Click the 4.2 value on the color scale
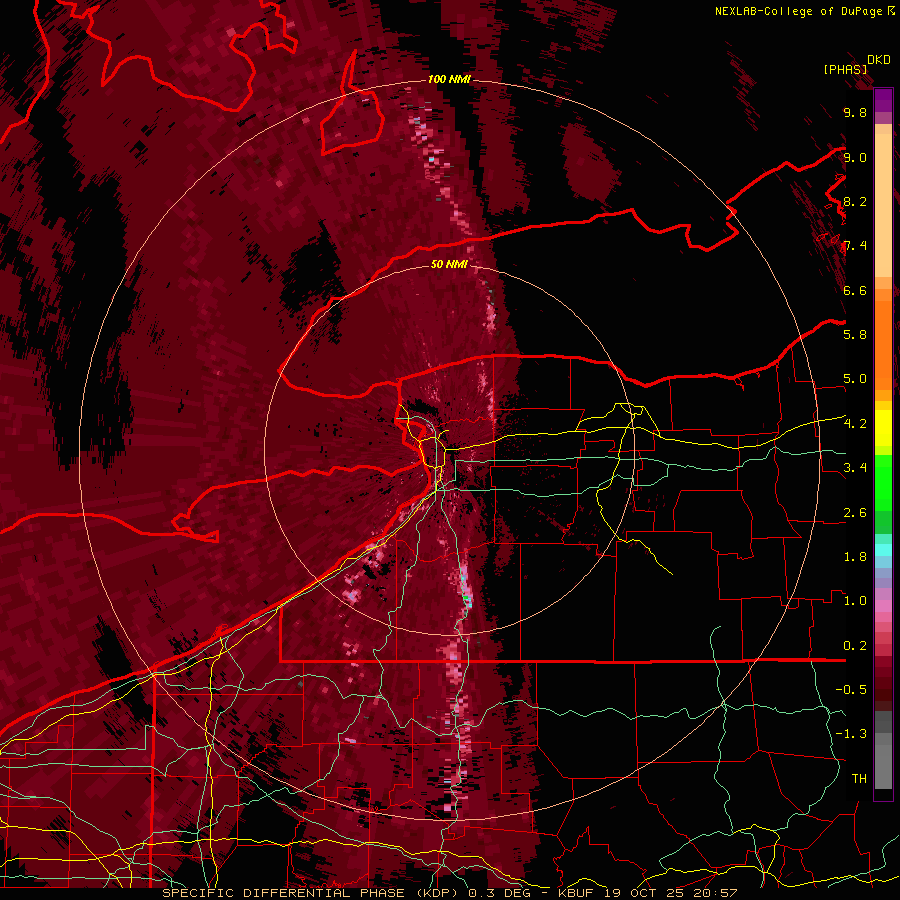Image resolution: width=900 pixels, height=900 pixels. [x=855, y=424]
